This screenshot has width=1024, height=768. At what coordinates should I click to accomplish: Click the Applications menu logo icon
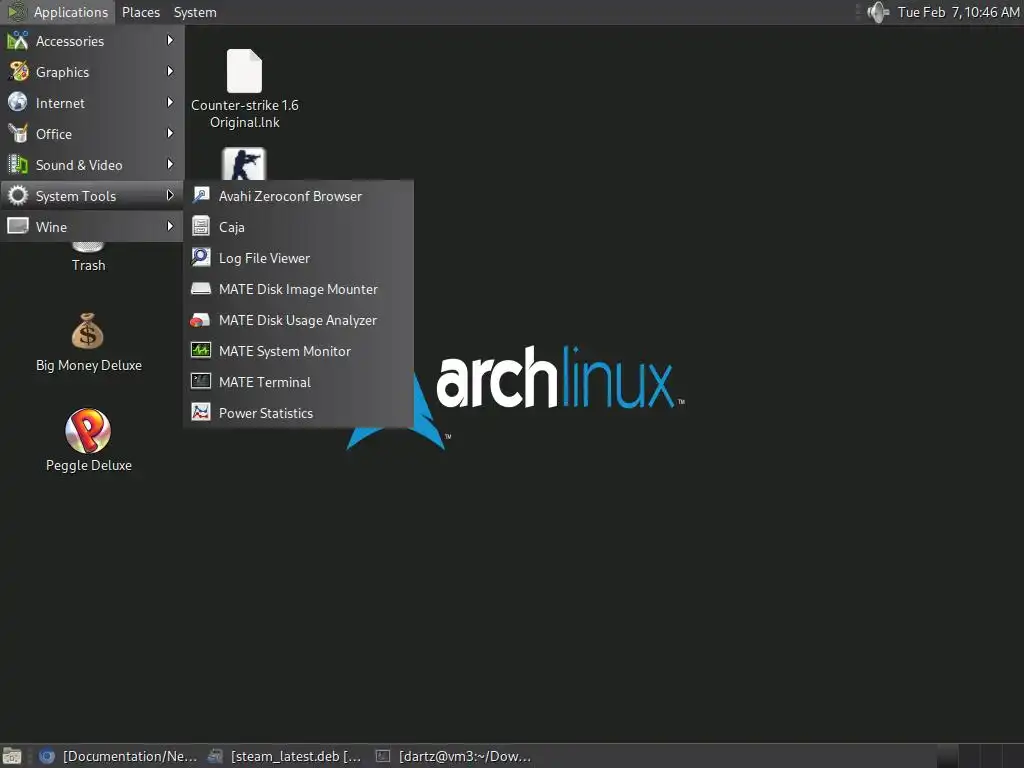point(16,12)
